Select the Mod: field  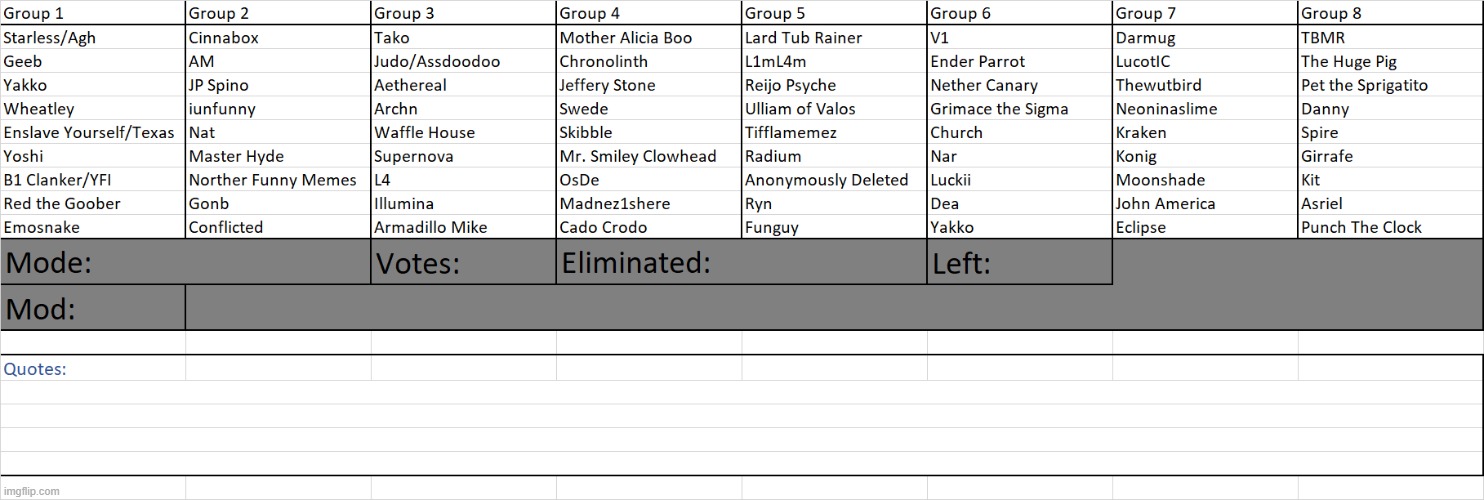(93, 309)
